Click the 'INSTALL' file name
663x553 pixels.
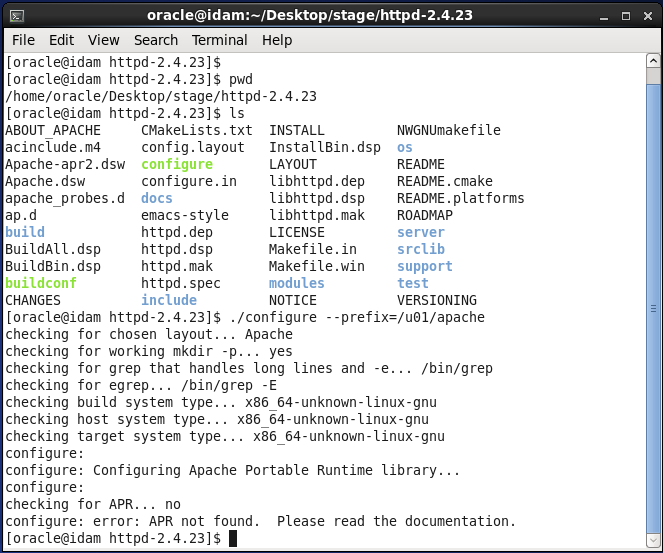coord(296,130)
